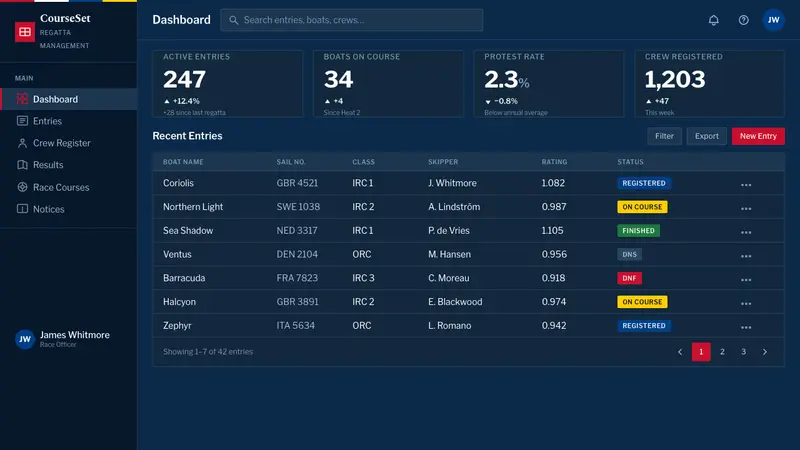Image resolution: width=800 pixels, height=450 pixels.
Task: Sort by Sail No. column header
Action: 291,162
